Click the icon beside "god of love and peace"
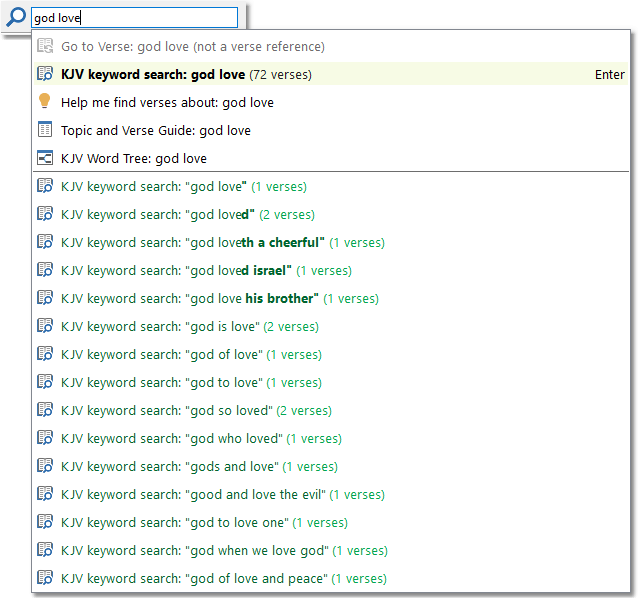Viewport: 638px width, 600px height. (x=45, y=578)
